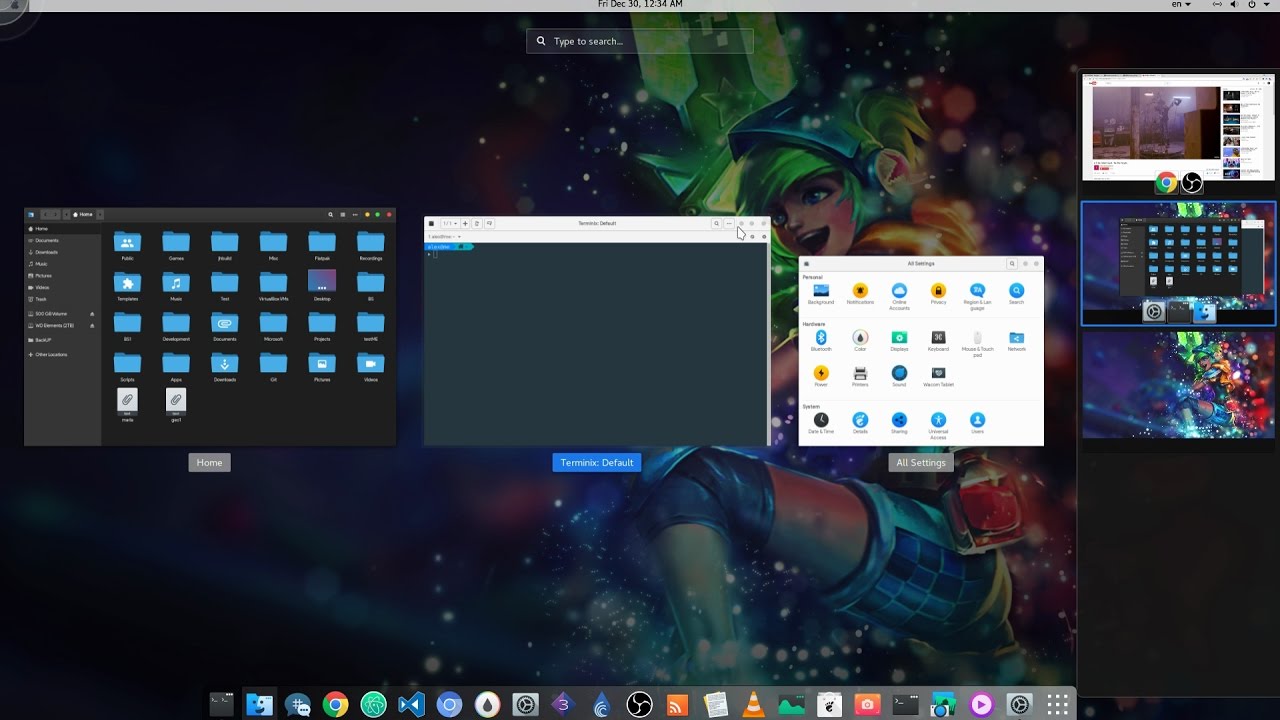Open the purple media player dash icon
Image resolution: width=1280 pixels, height=720 pixels.
tap(981, 705)
